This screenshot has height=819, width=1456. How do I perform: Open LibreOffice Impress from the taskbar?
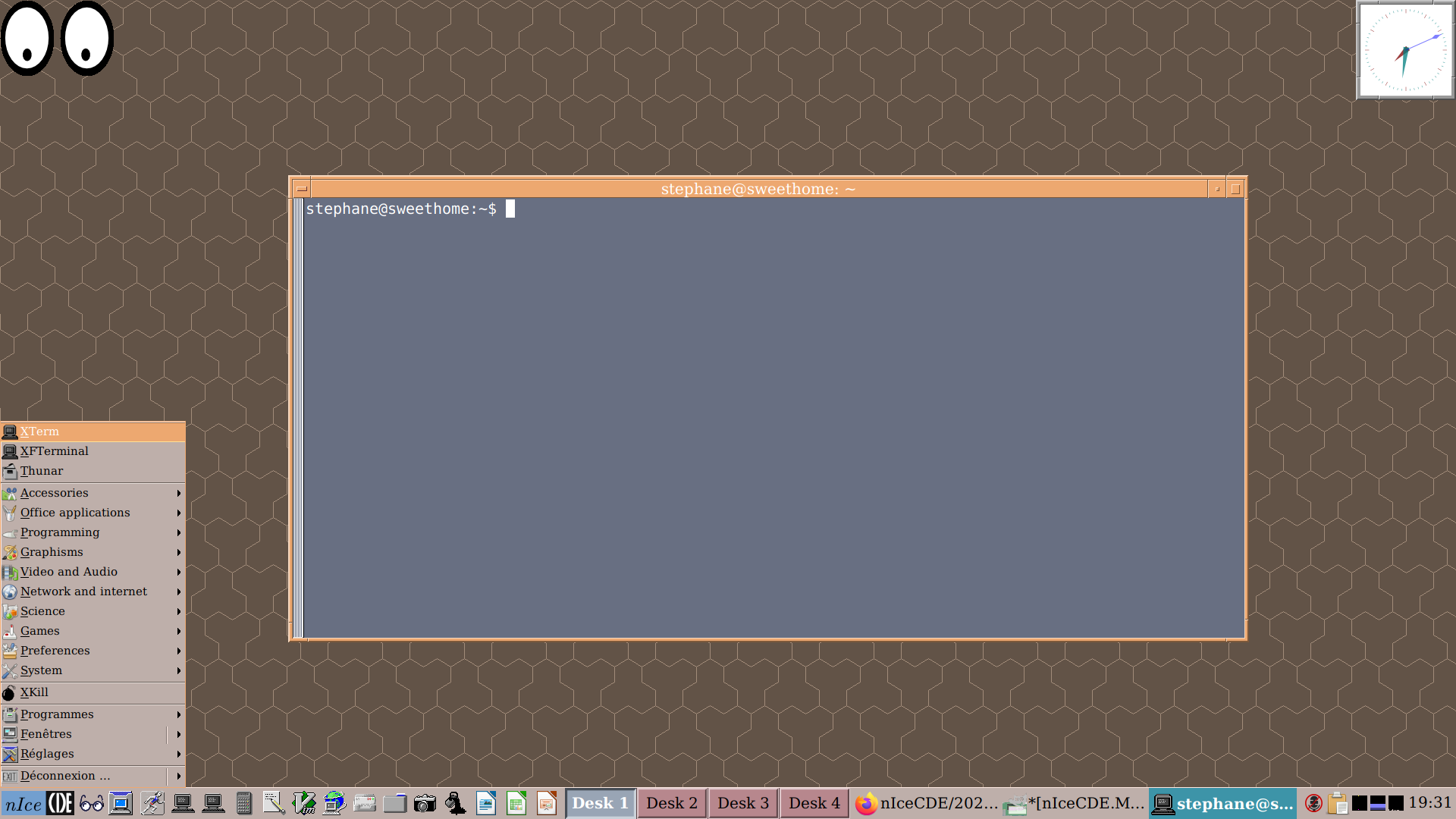coord(547,803)
